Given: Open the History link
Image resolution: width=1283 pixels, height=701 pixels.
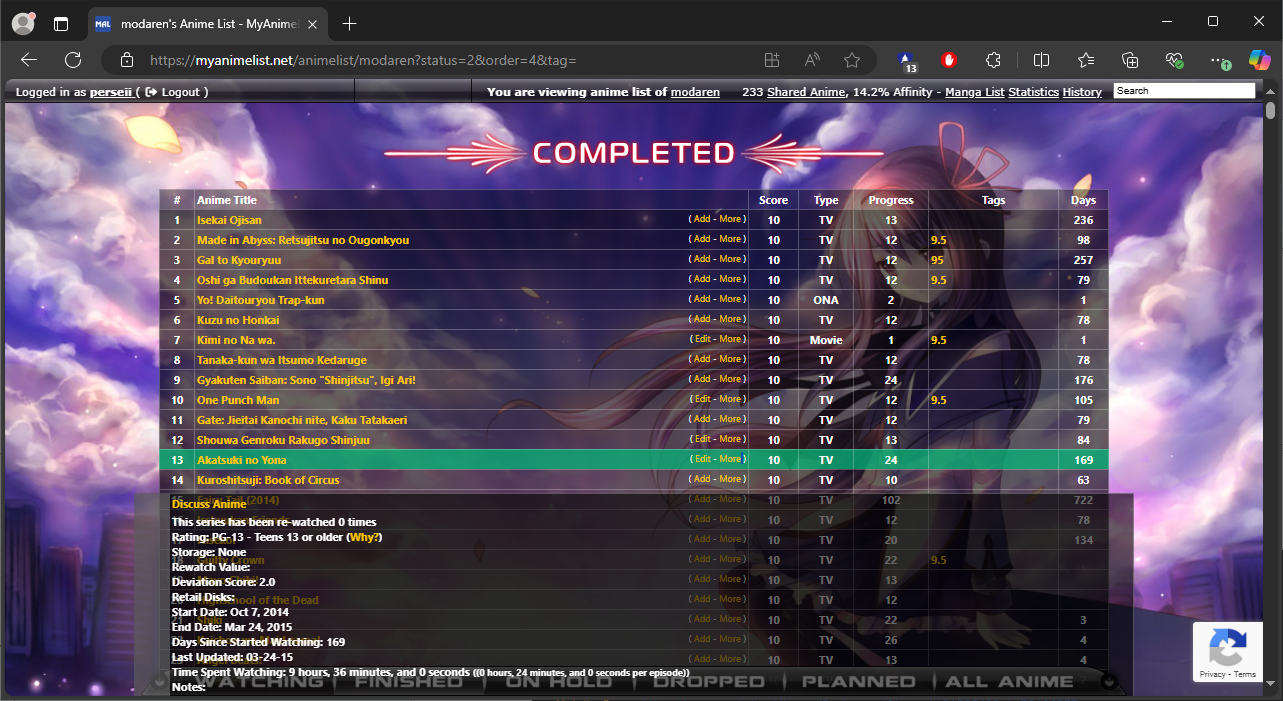Looking at the screenshot, I should point(1082,92).
